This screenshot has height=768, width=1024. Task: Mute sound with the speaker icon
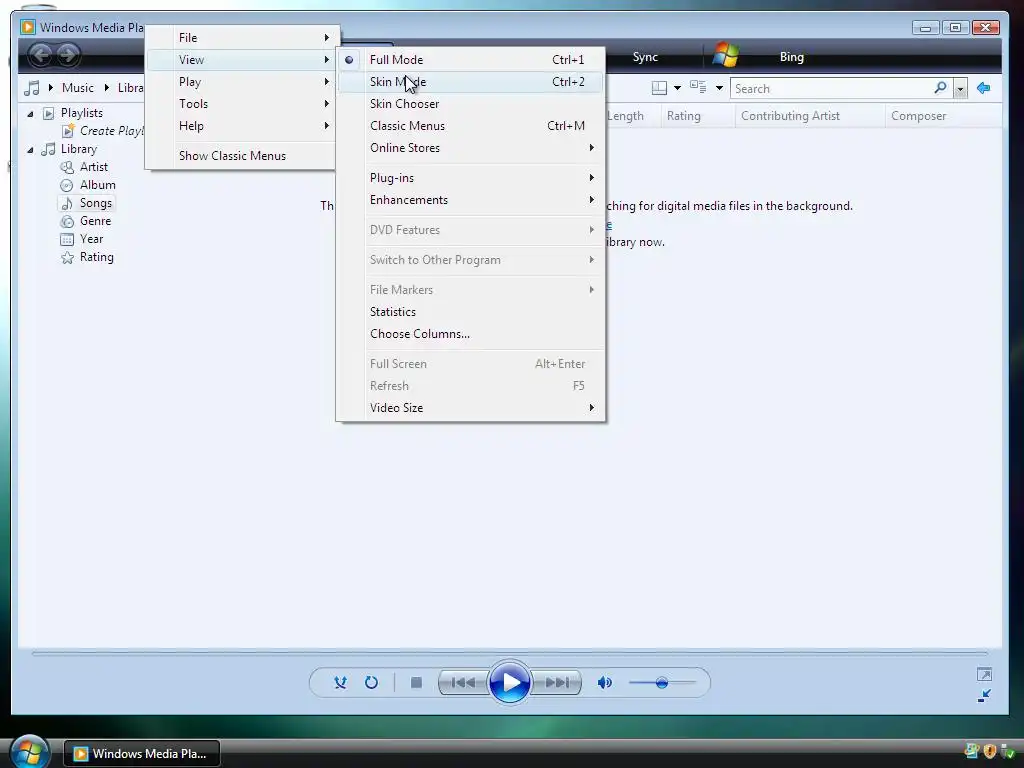[605, 682]
